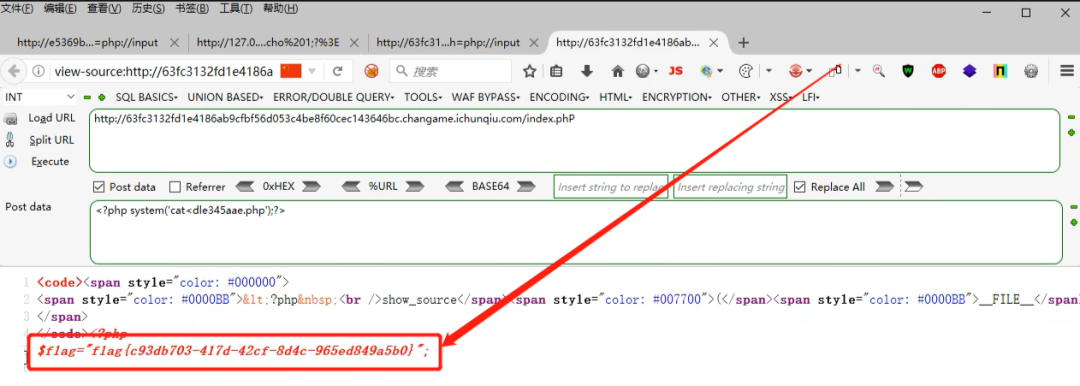
Task: Reload the page with the refresh icon
Action: 338,71
